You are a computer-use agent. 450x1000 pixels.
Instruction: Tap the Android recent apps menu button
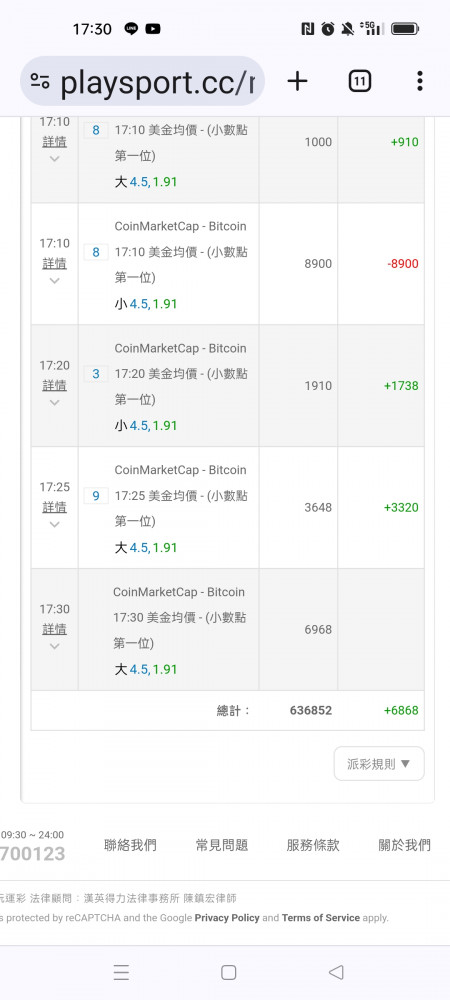coord(121,972)
